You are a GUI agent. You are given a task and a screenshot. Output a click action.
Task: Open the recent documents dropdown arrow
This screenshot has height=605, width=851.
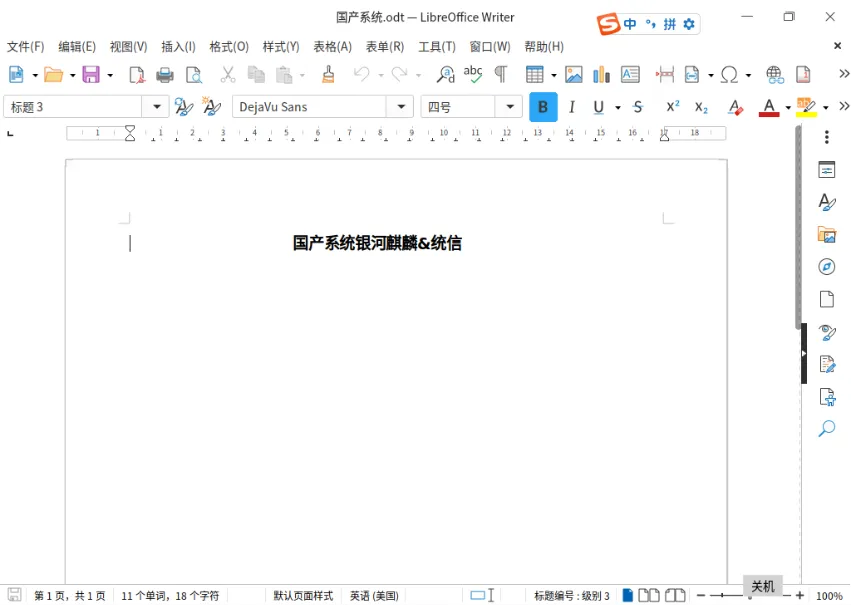pyautogui.click(x=72, y=75)
